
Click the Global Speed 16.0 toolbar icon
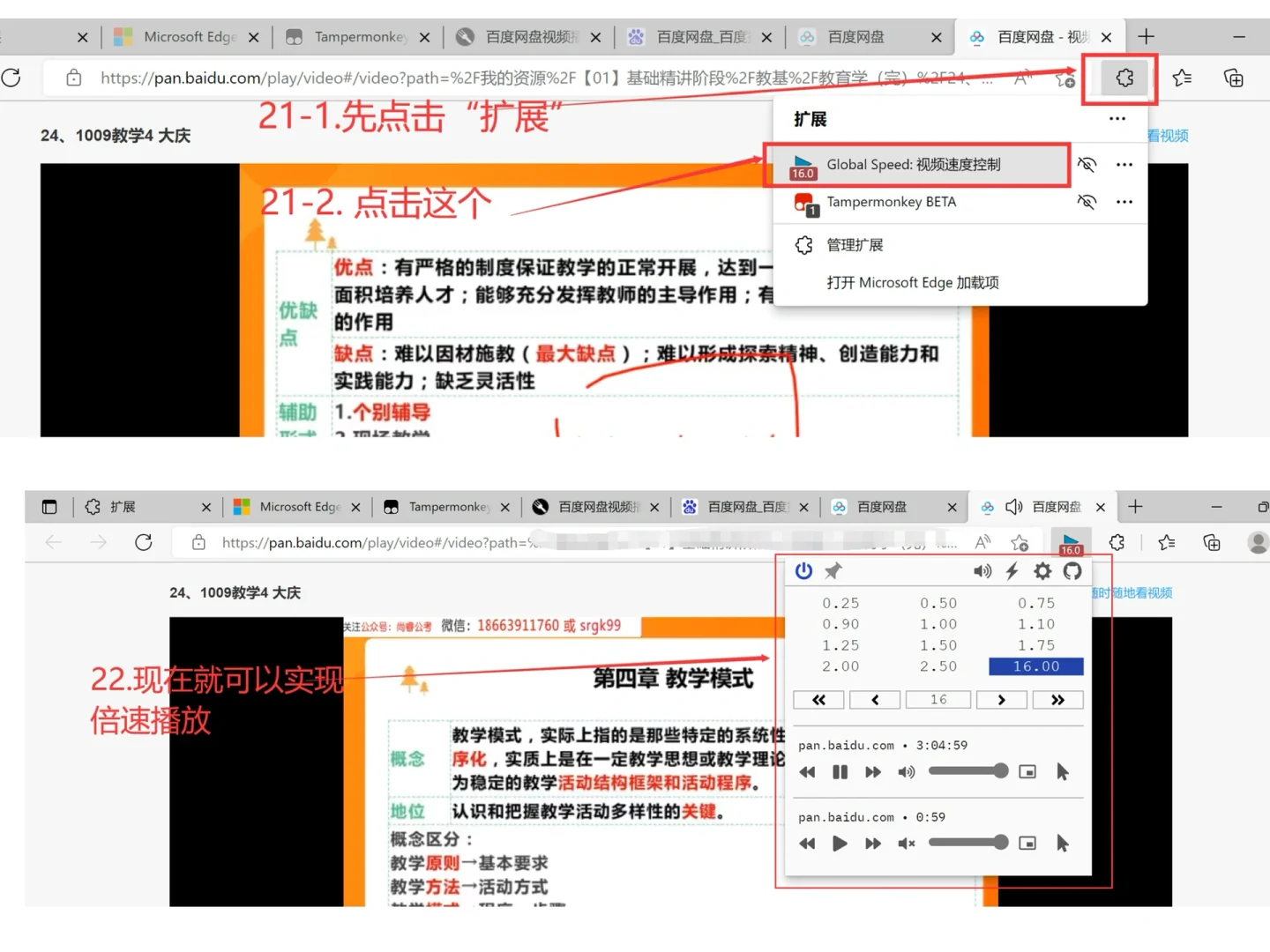pos(1071,542)
